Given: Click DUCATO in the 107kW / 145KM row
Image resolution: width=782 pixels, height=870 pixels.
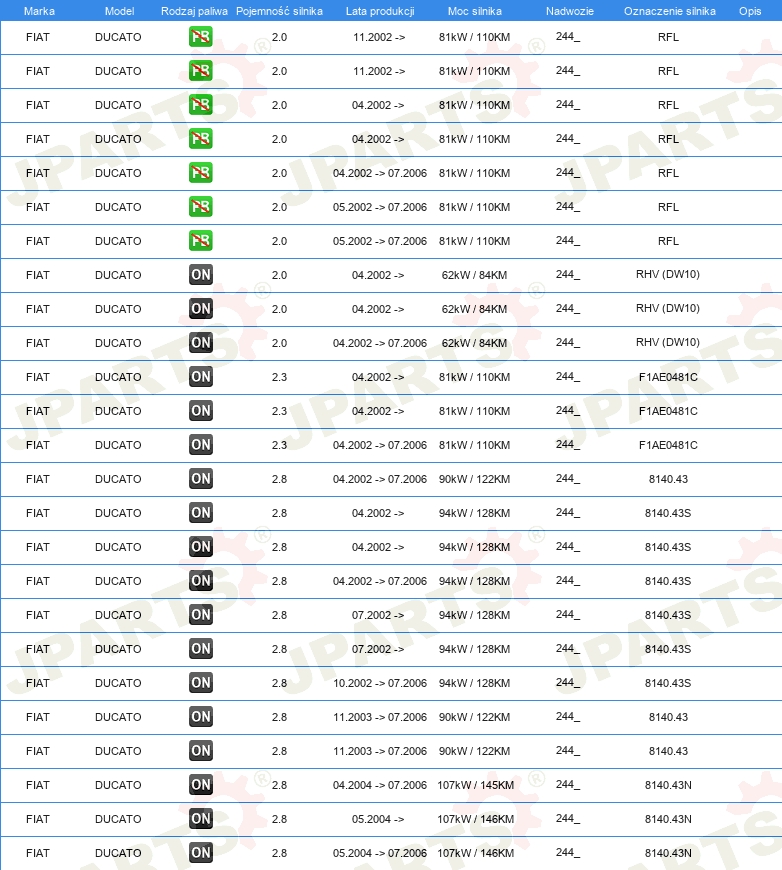Looking at the screenshot, I should point(118,785).
